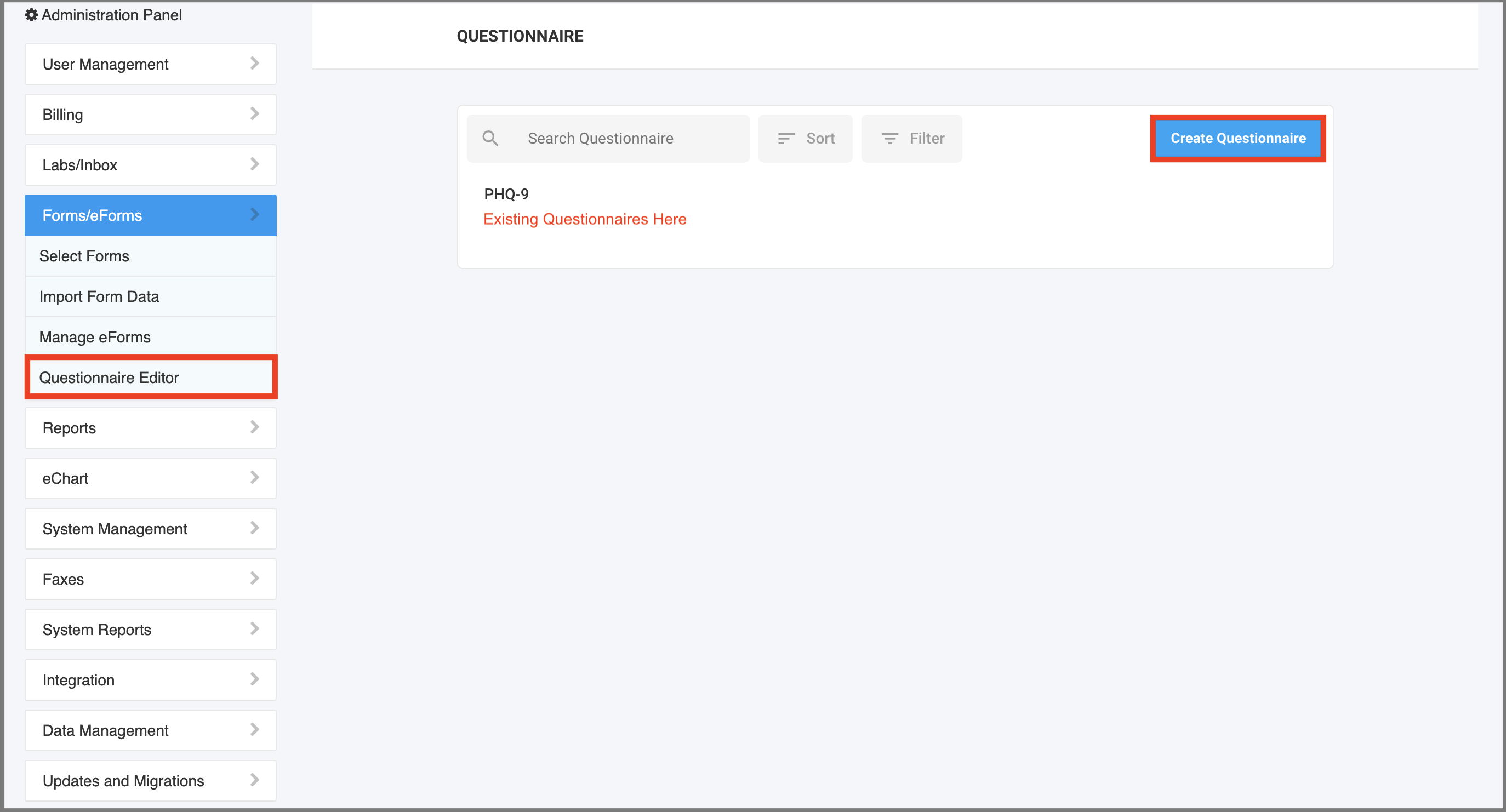This screenshot has height=812, width=1506.
Task: Click the Filter button label
Action: [x=927, y=139]
